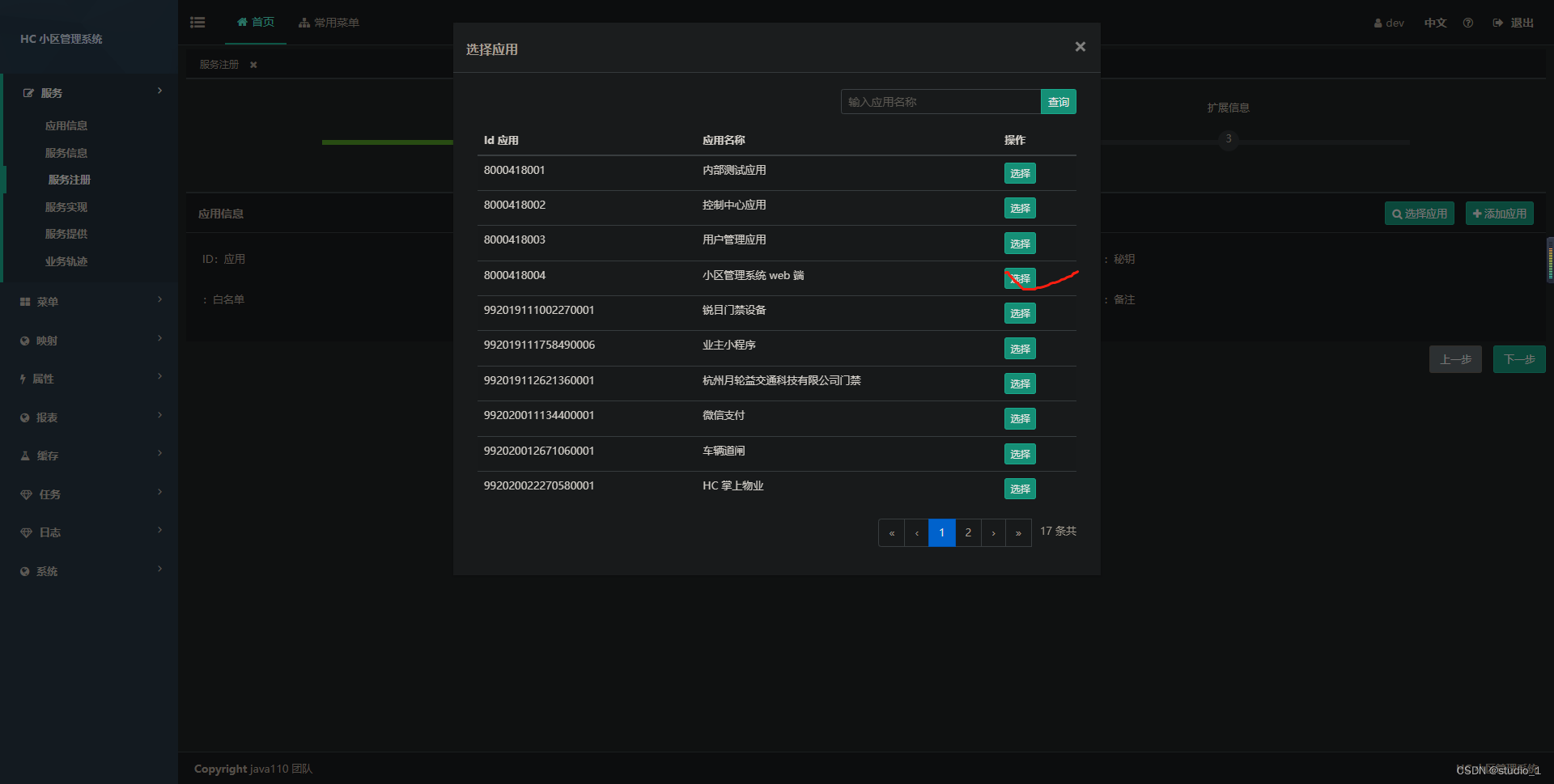This screenshot has height=784, width=1554.
Task: Expand the 映射 sidebar section
Action: click(89, 341)
